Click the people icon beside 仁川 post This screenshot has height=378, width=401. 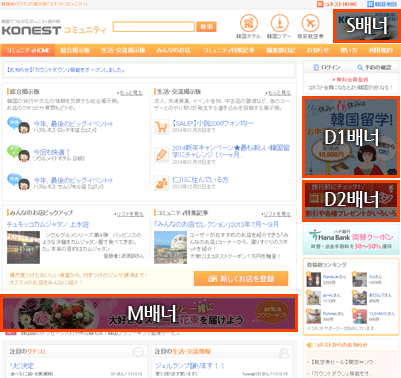click(x=162, y=183)
